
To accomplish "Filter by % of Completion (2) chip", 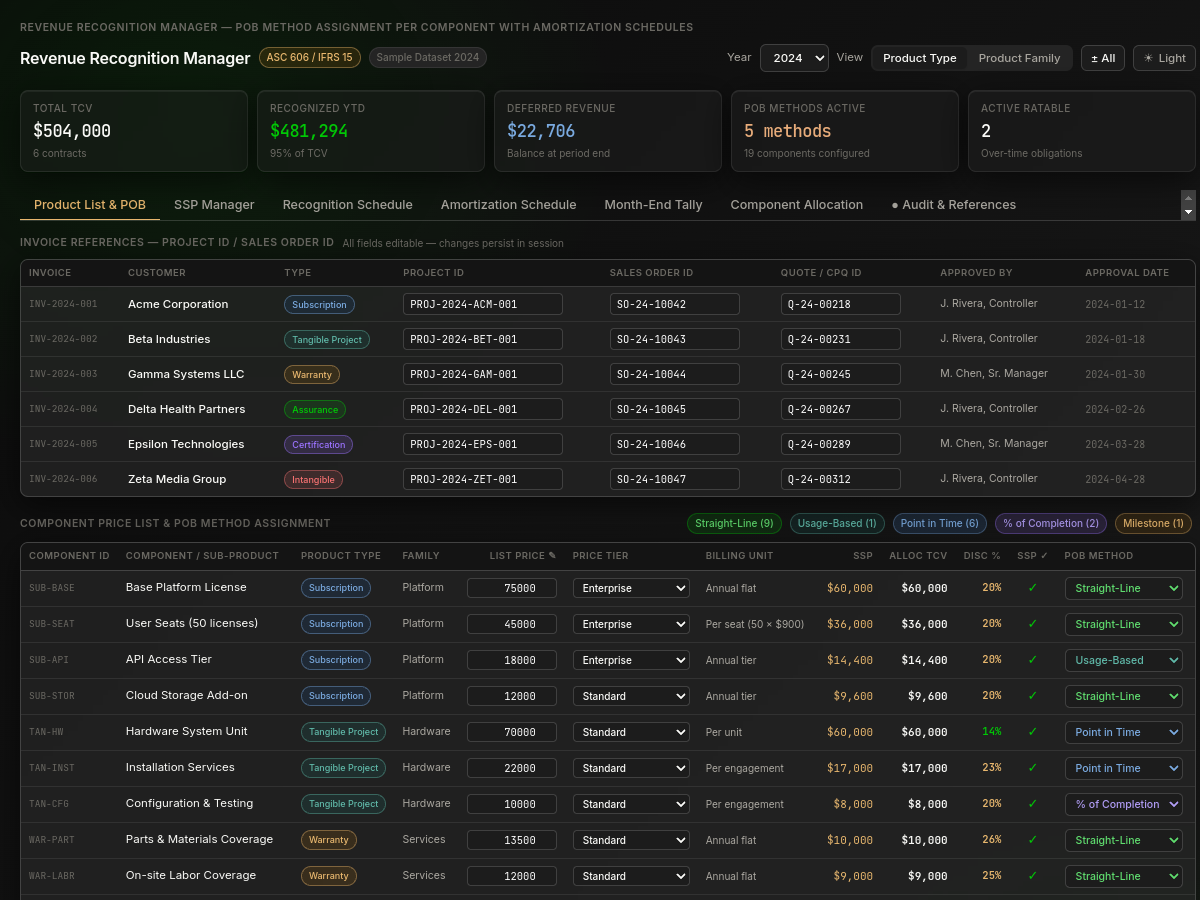I will click(x=1050, y=523).
